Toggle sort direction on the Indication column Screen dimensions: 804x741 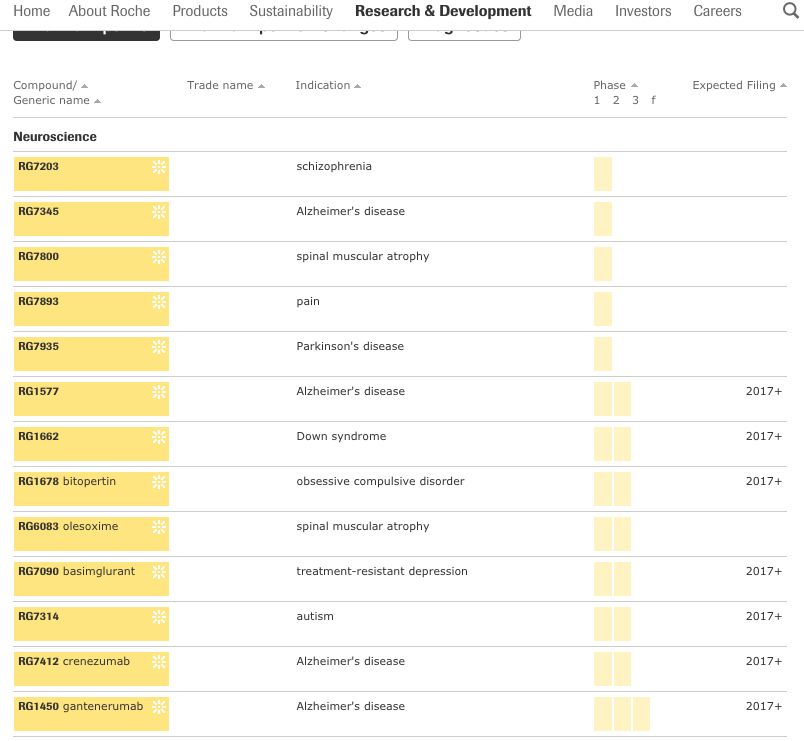coord(356,85)
